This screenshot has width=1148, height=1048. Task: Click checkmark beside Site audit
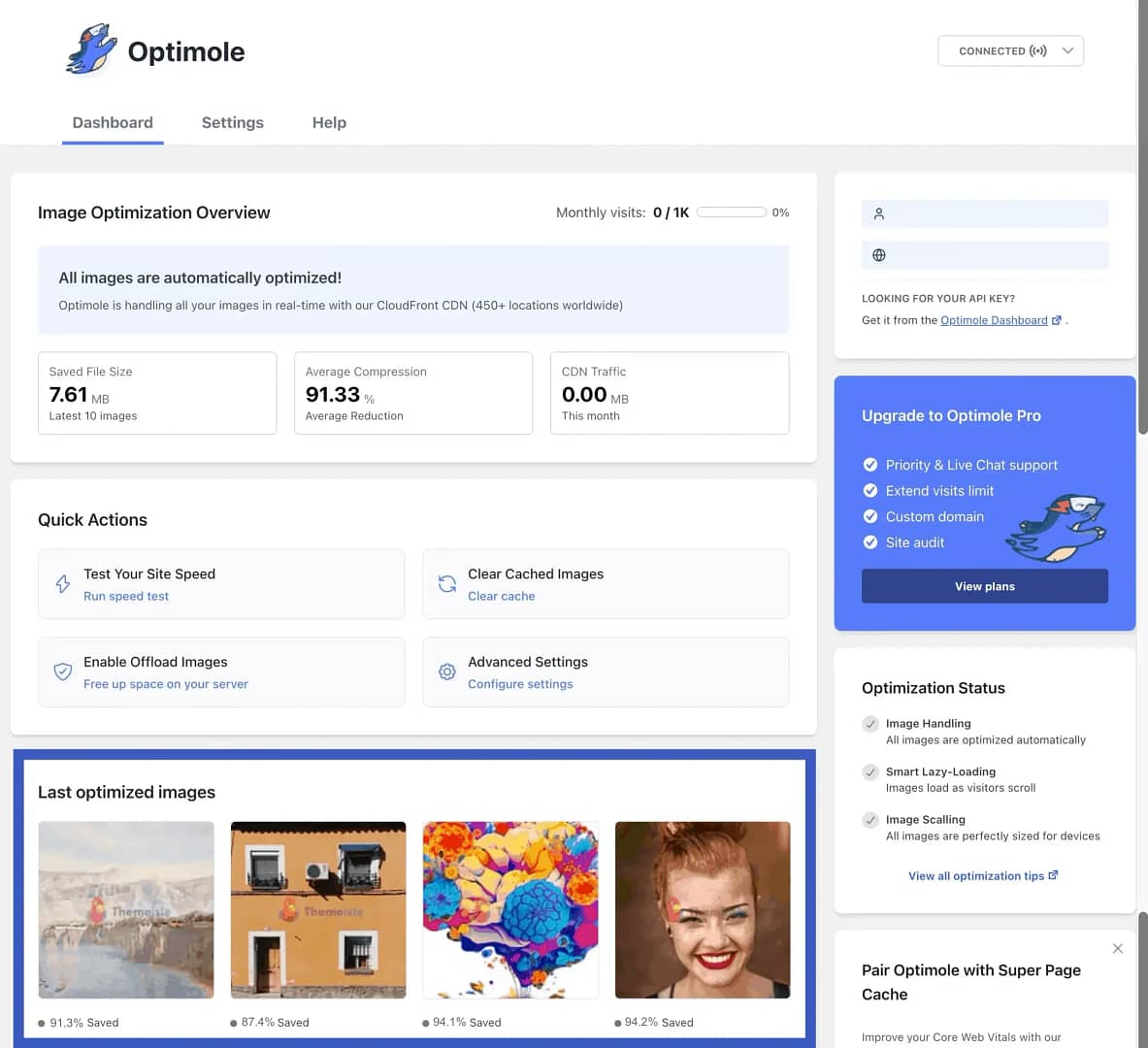click(x=869, y=541)
